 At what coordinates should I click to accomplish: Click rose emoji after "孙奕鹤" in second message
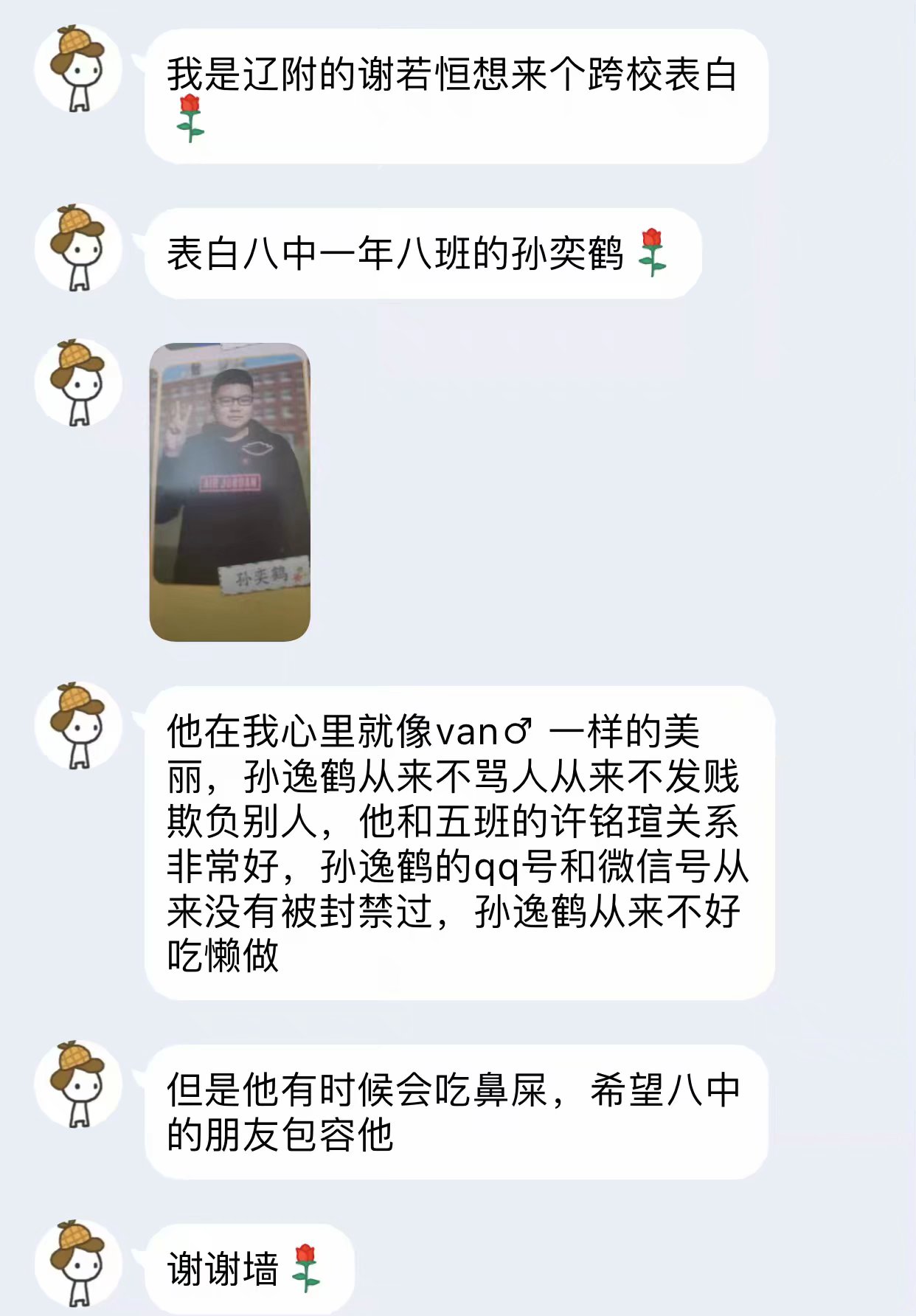652,253
